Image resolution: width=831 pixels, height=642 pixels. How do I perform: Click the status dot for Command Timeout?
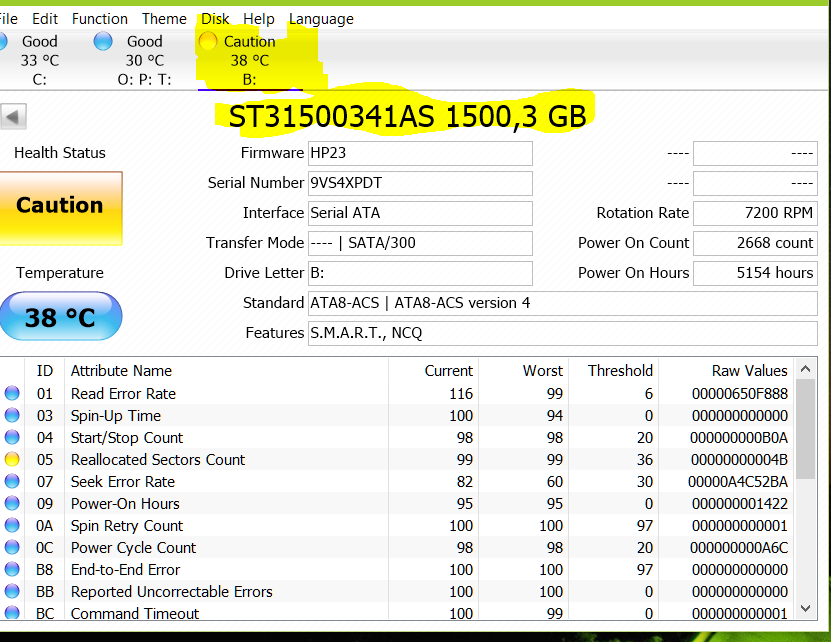(12, 612)
